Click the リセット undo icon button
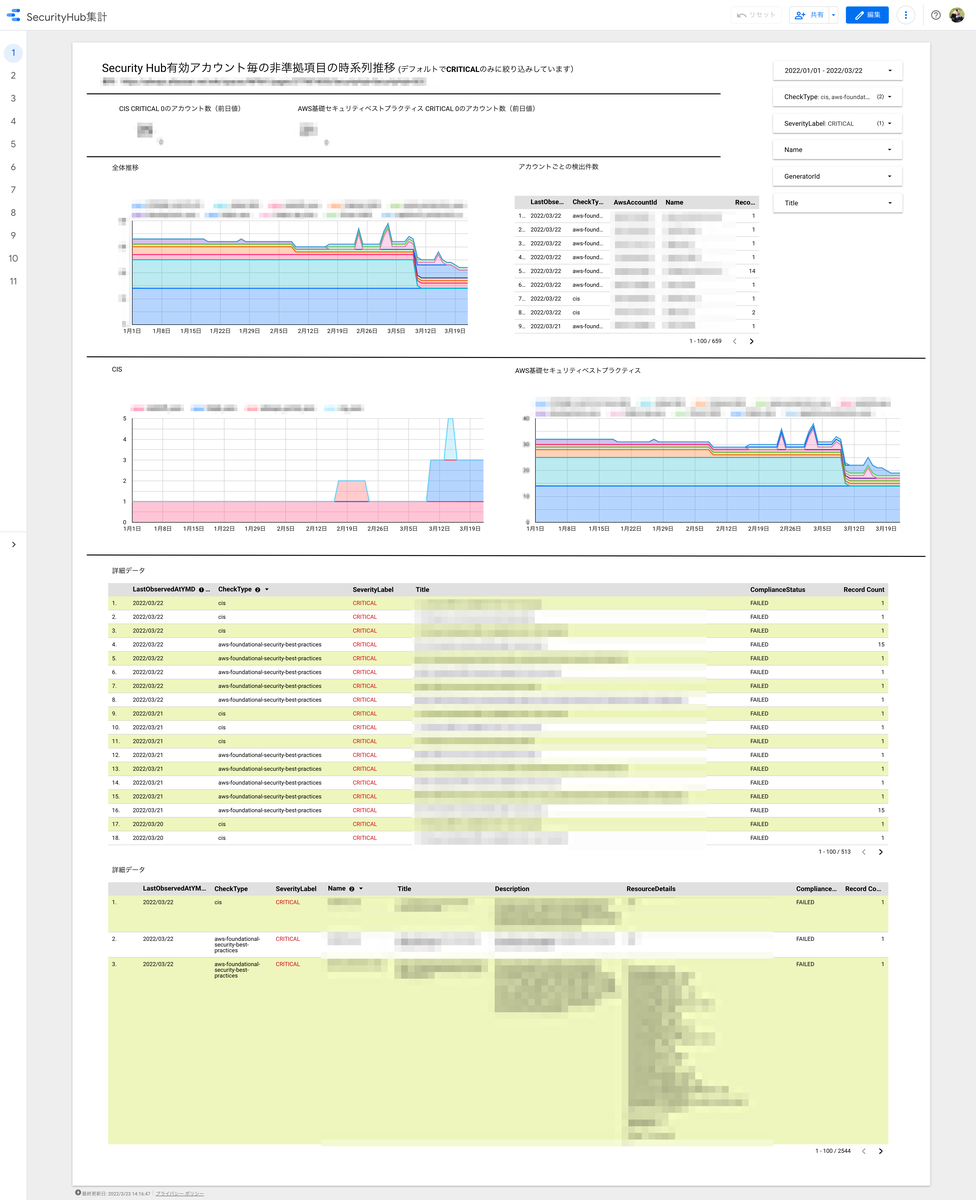This screenshot has width=976, height=1200. 755,15
